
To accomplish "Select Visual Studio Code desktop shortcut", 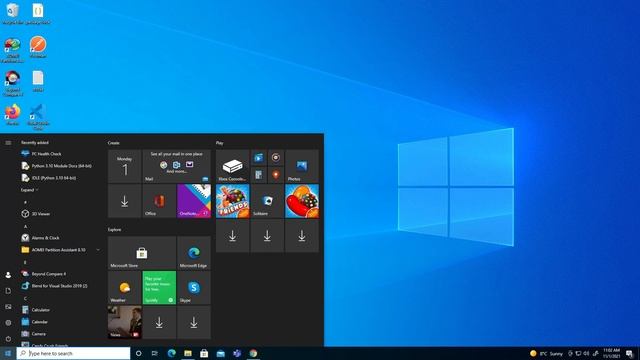I will click(38, 117).
